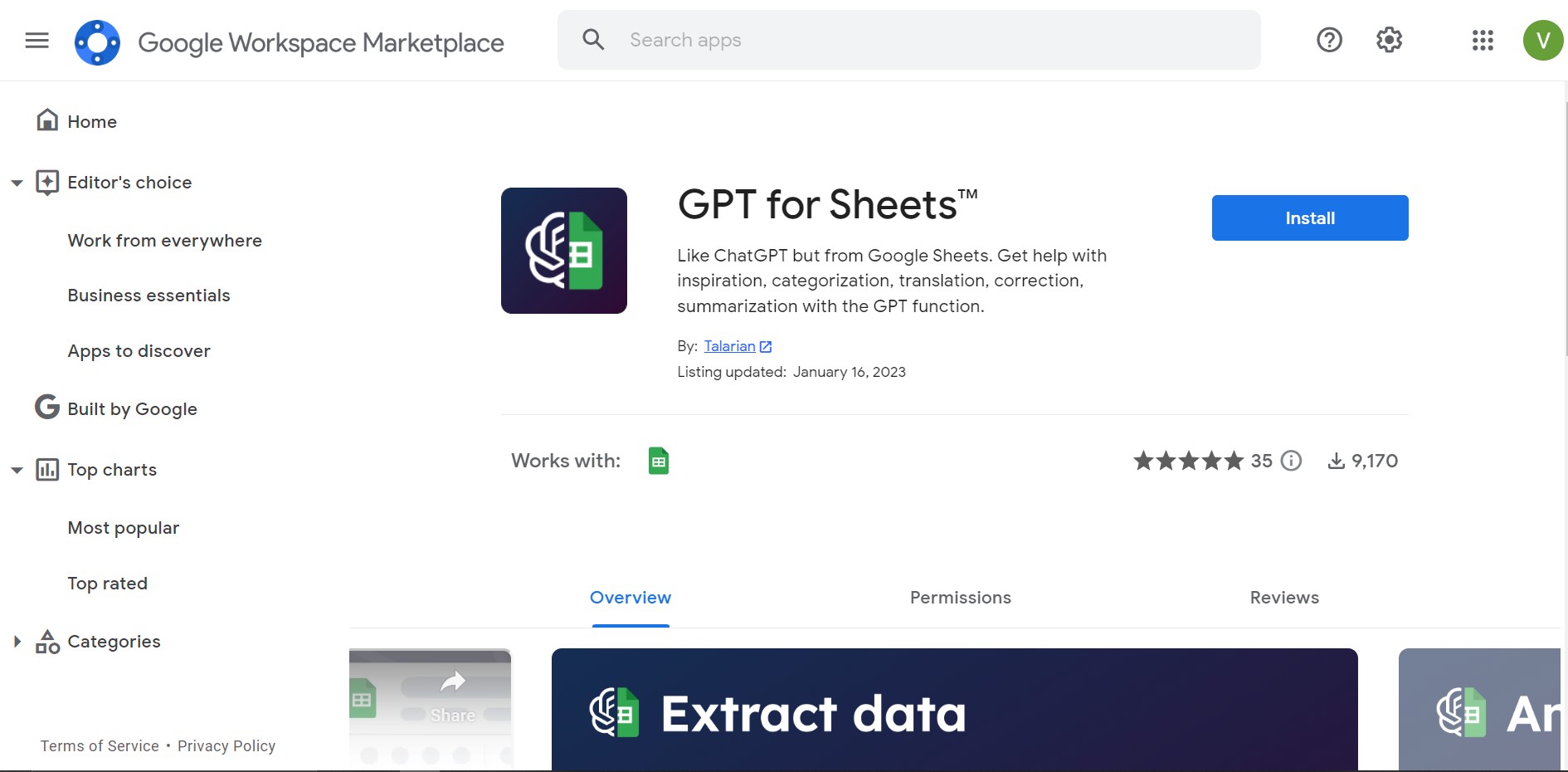
Task: Open the Talarian developer link
Action: [x=730, y=346]
